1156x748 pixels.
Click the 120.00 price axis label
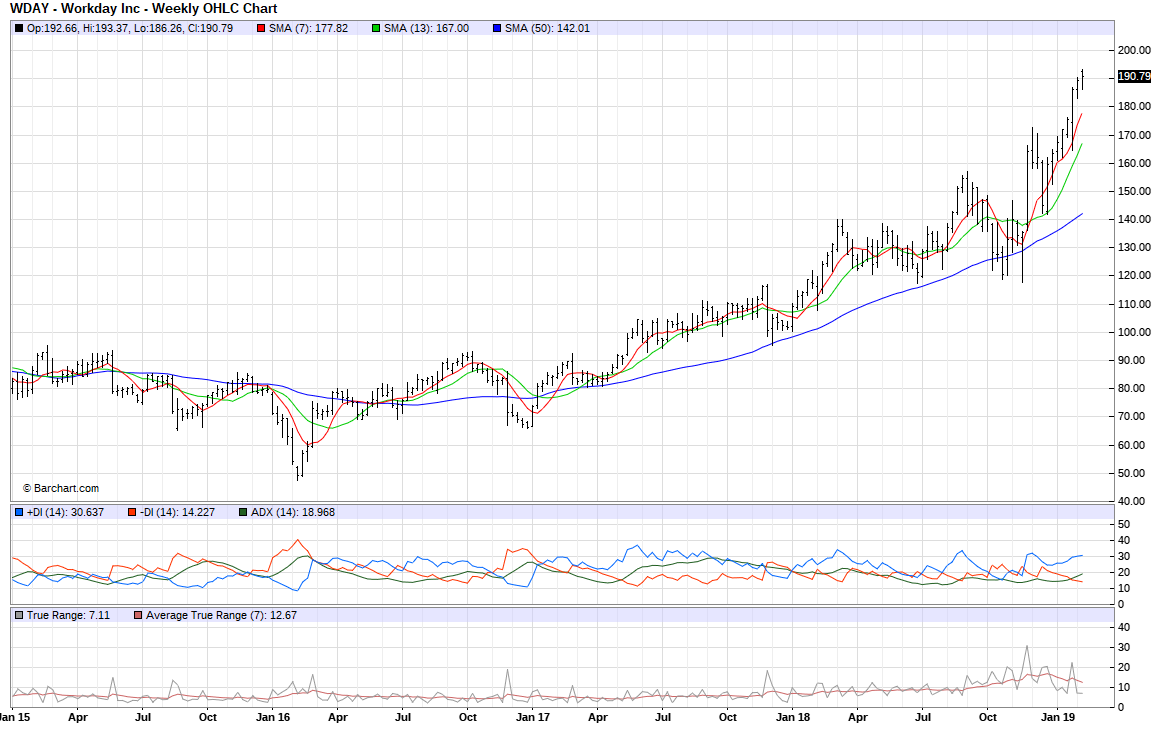[x=1134, y=276]
